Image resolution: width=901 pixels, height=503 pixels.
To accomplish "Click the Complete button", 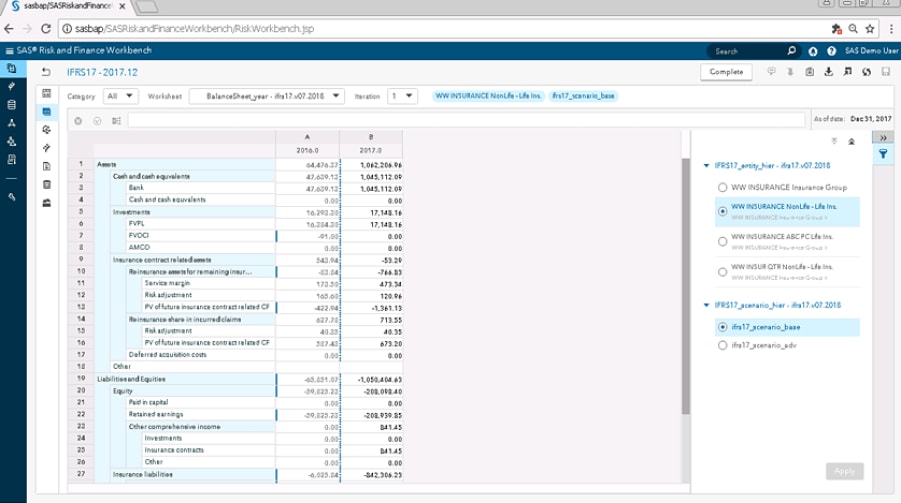I will coord(726,72).
